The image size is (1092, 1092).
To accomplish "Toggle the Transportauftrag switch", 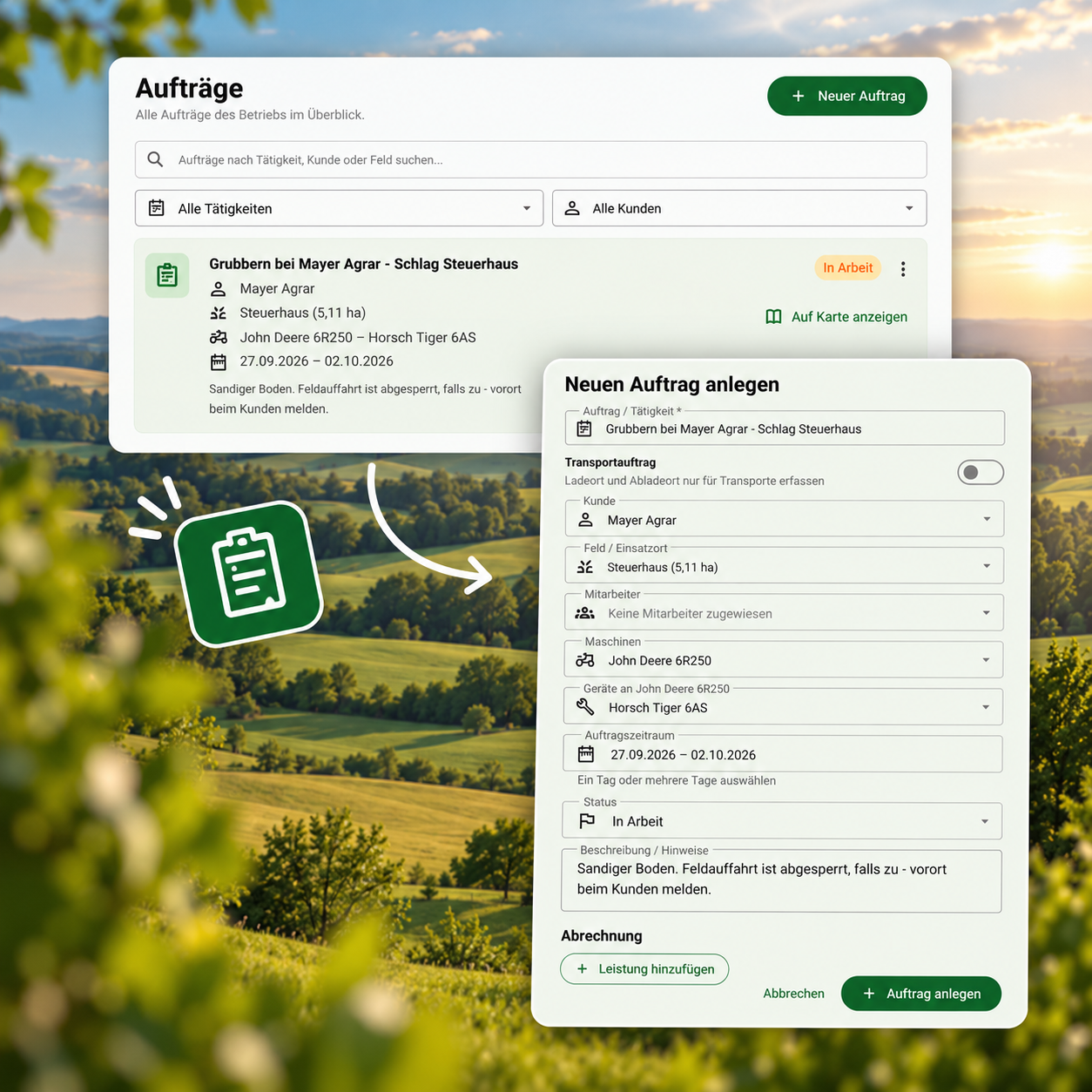I will 981,472.
